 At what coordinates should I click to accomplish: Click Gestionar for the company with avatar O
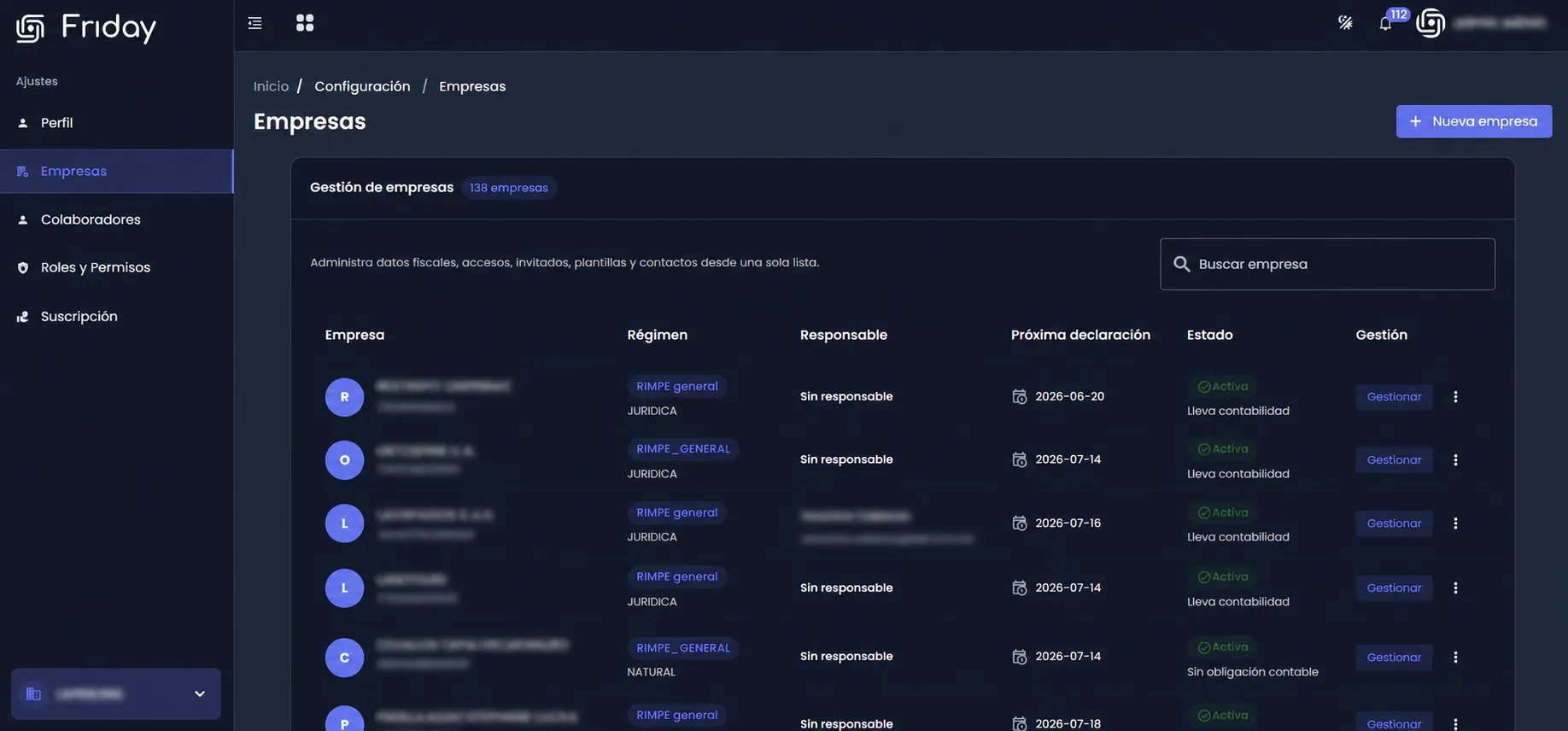point(1394,460)
